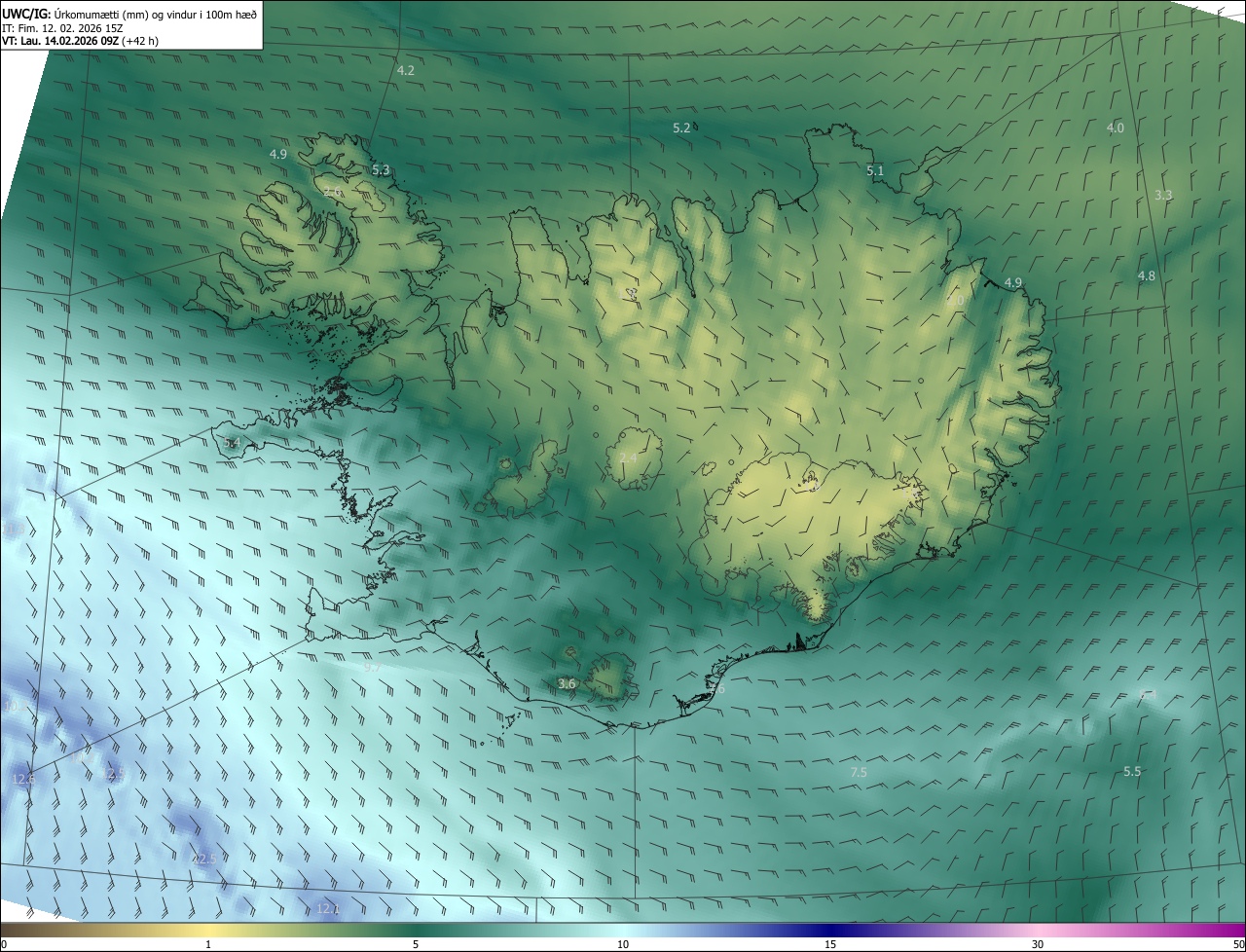Click the 22.5 value in the southwest ocean
The width and height of the screenshot is (1246, 952).
click(204, 860)
